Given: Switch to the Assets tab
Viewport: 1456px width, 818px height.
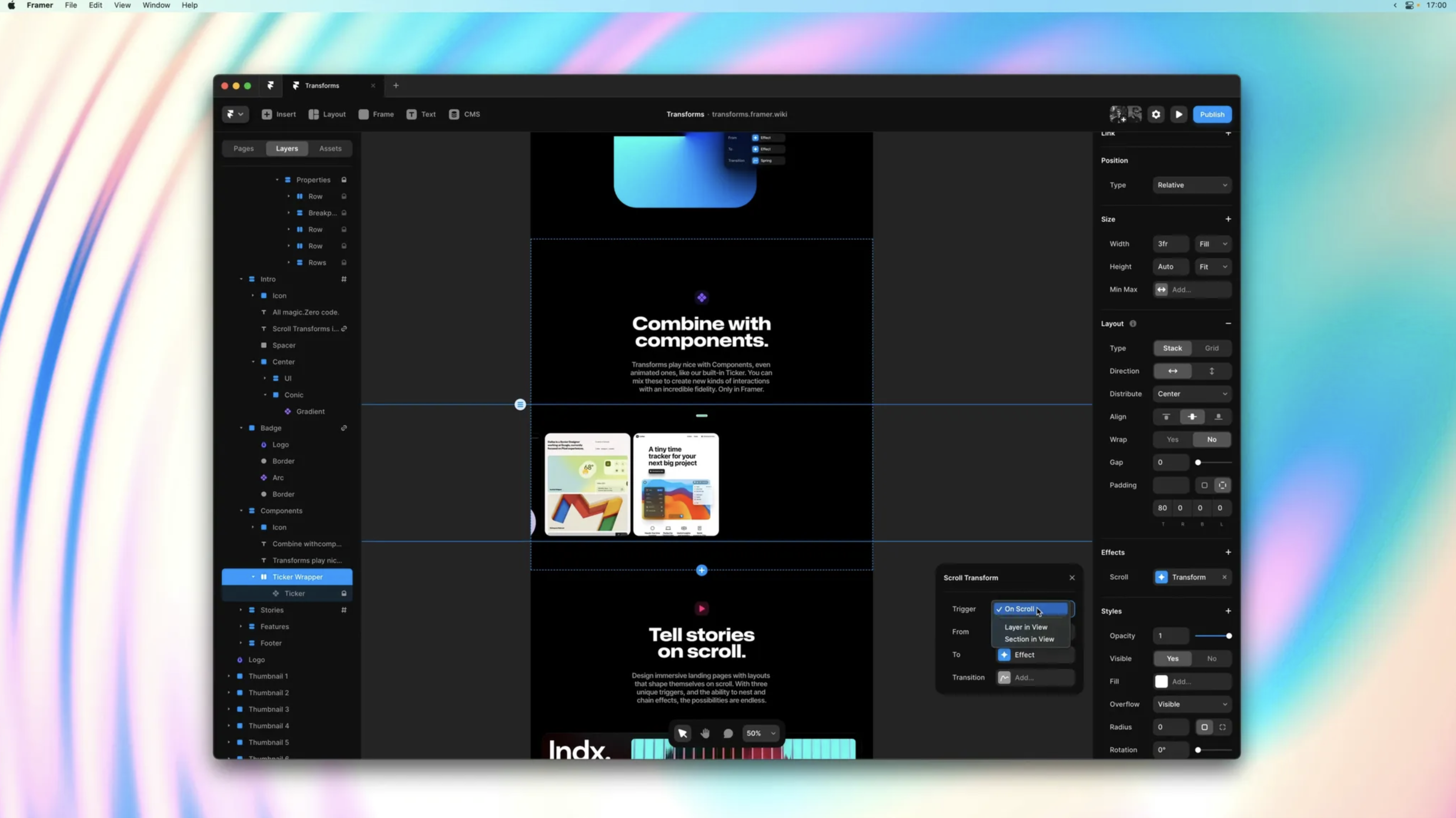Looking at the screenshot, I should (x=330, y=149).
